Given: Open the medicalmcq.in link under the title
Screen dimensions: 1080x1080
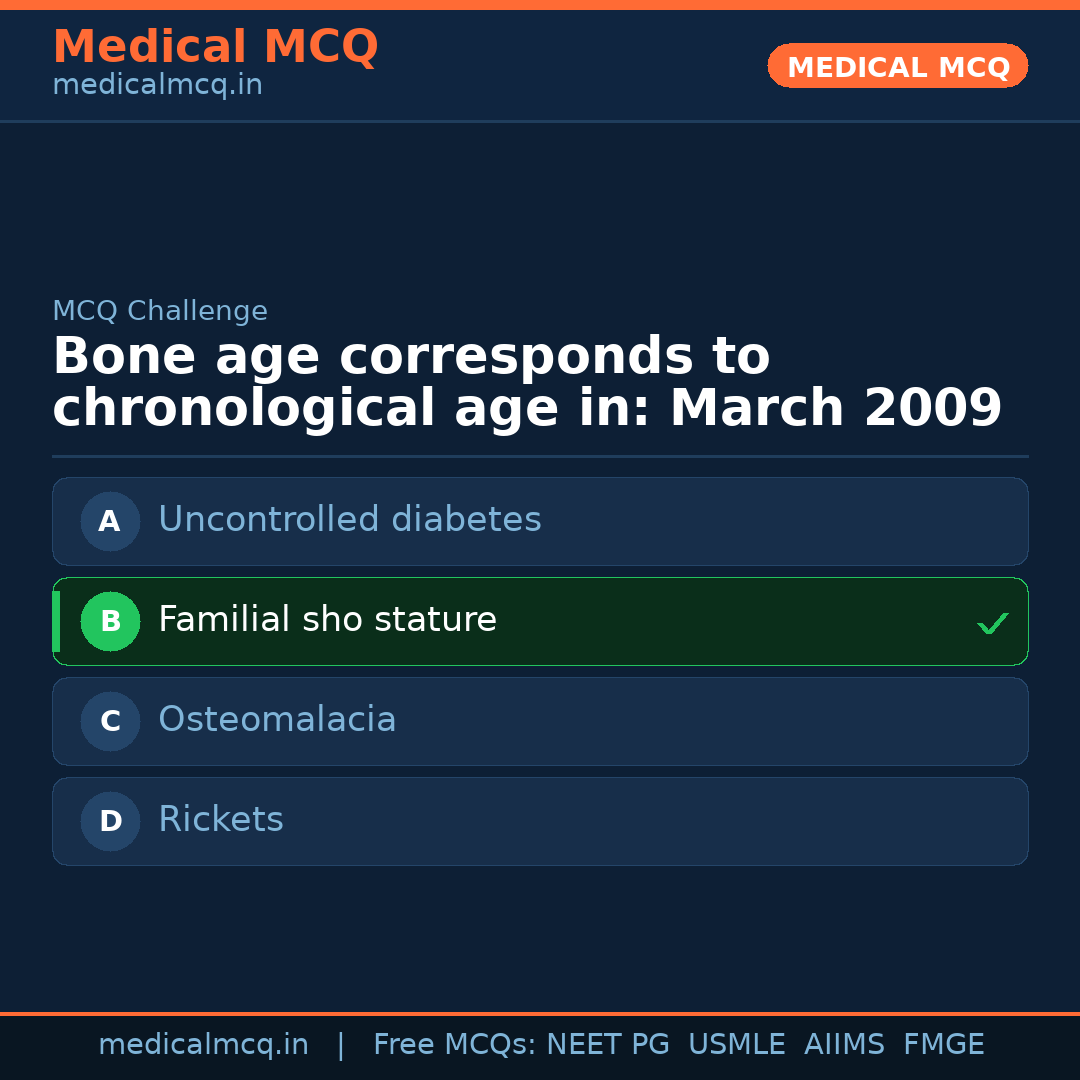Looking at the screenshot, I should pyautogui.click(x=157, y=86).
